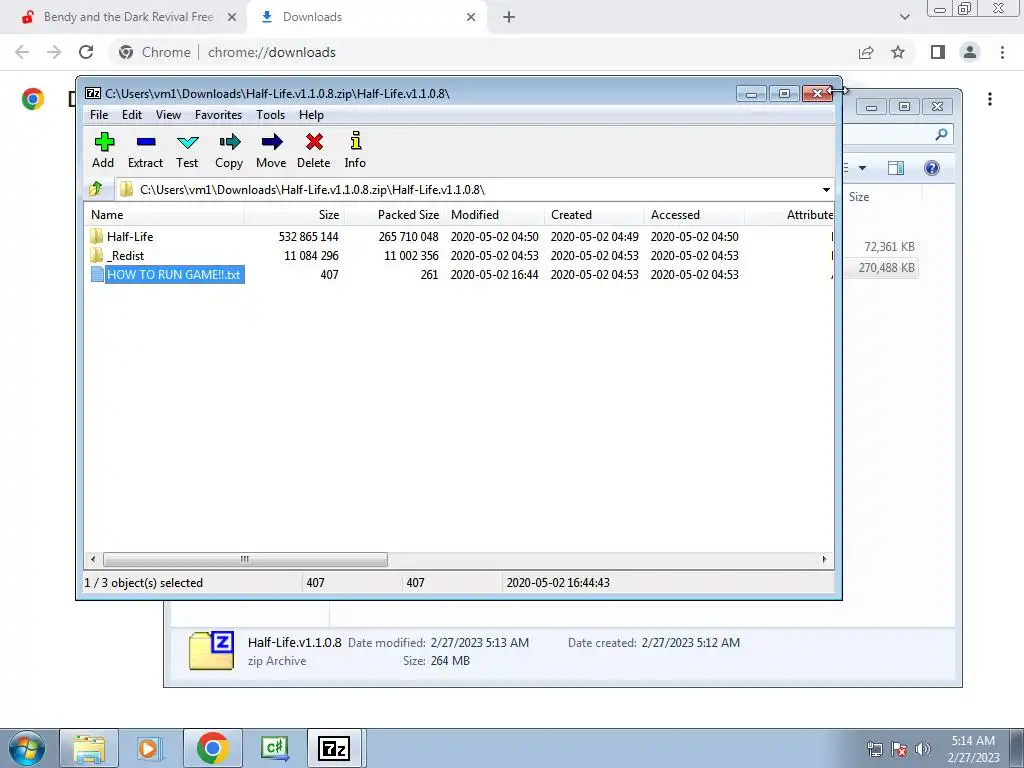Screen dimensions: 1024x768
Task: Click the scroll left arrow in 7-Zip
Action: tap(93, 559)
